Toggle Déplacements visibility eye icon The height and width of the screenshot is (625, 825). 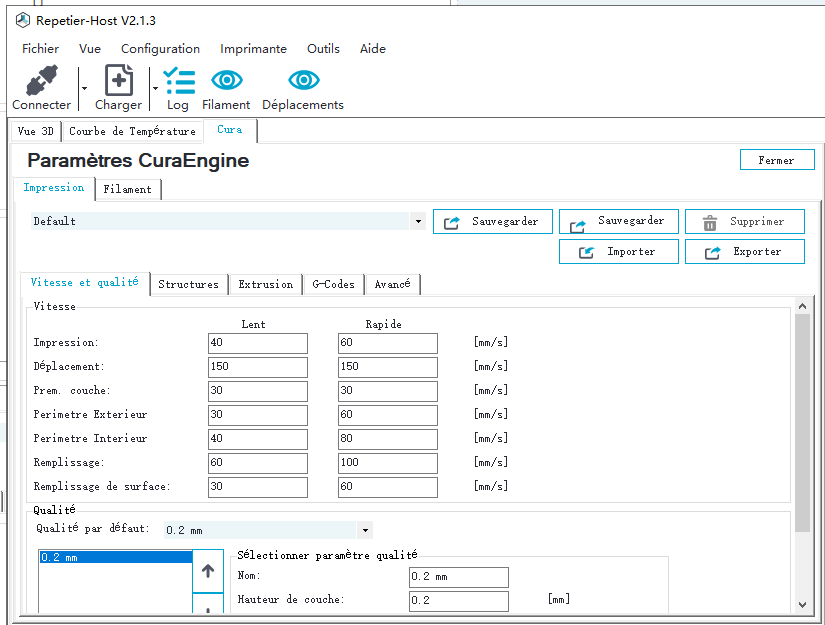tap(304, 80)
